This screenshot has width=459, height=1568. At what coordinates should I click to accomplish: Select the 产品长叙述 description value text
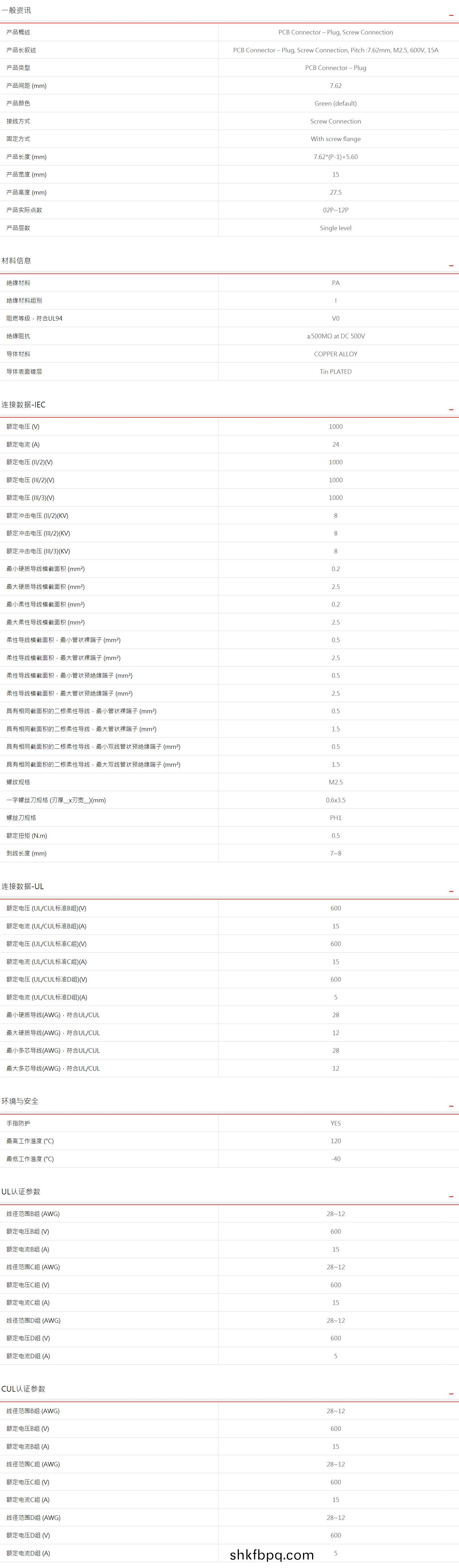pyautogui.click(x=335, y=50)
